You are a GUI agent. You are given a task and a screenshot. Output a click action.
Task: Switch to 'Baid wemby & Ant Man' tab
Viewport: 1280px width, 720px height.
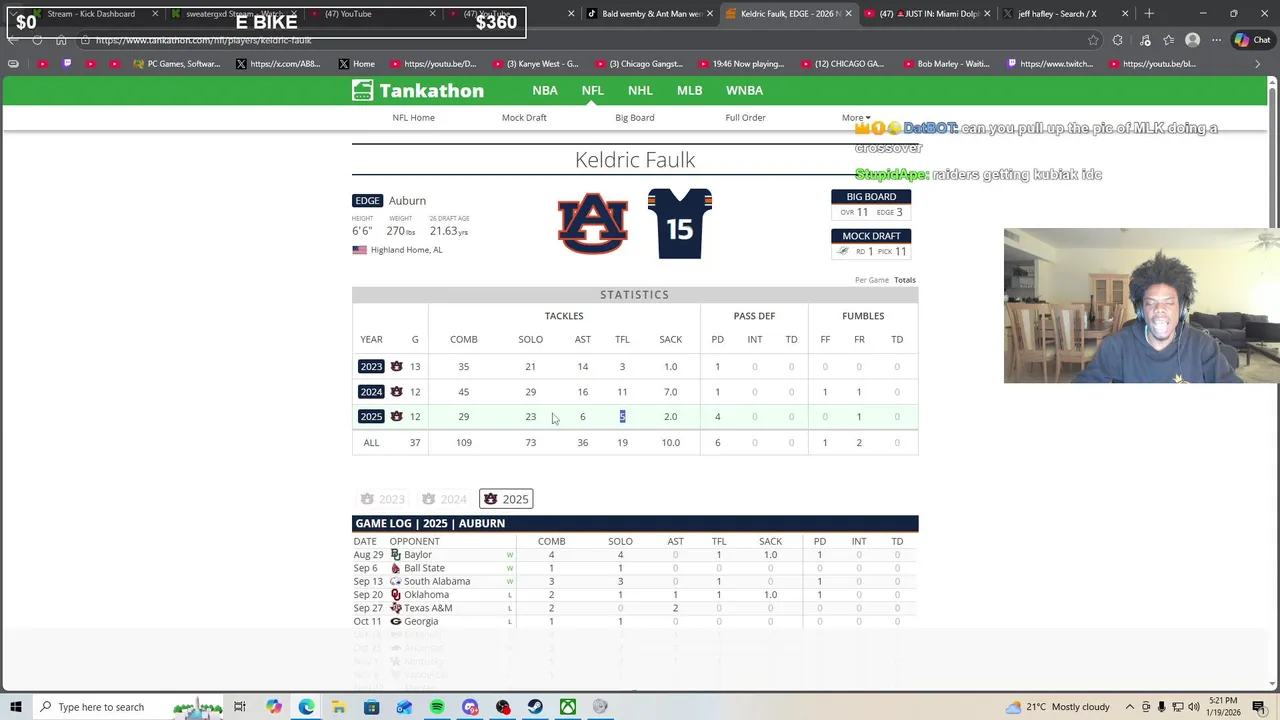point(648,14)
